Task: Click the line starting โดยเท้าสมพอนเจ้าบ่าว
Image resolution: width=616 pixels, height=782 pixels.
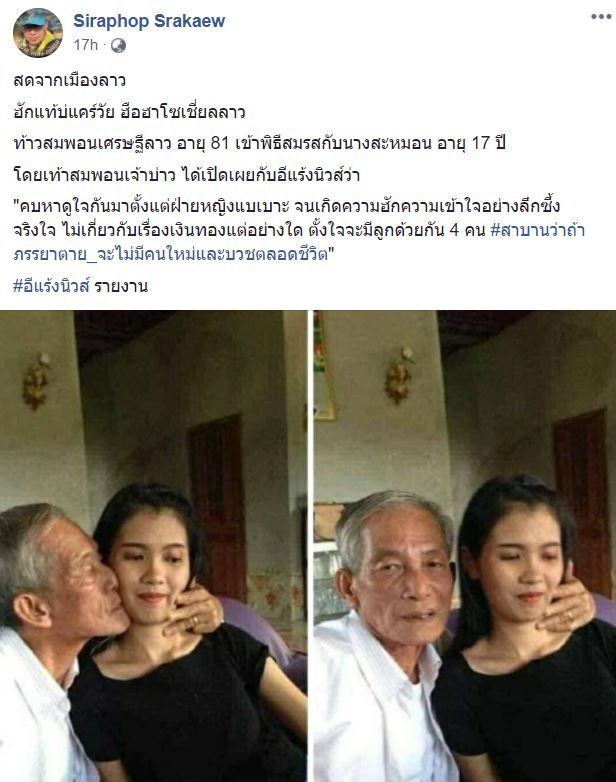Action: 187,175
